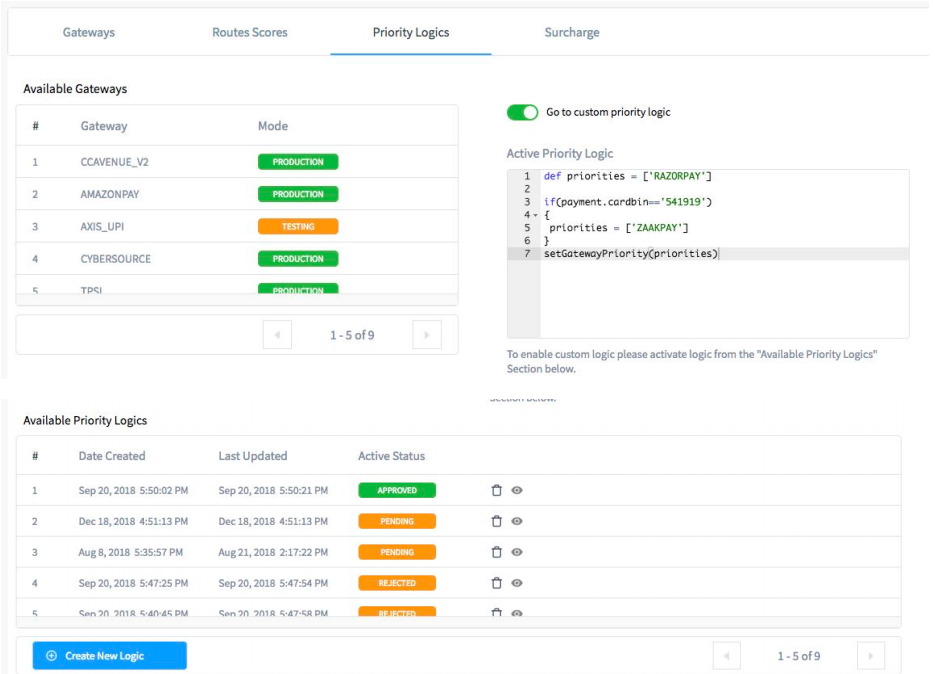
Task: View the rejected row four logic eye icon
Action: 517,583
